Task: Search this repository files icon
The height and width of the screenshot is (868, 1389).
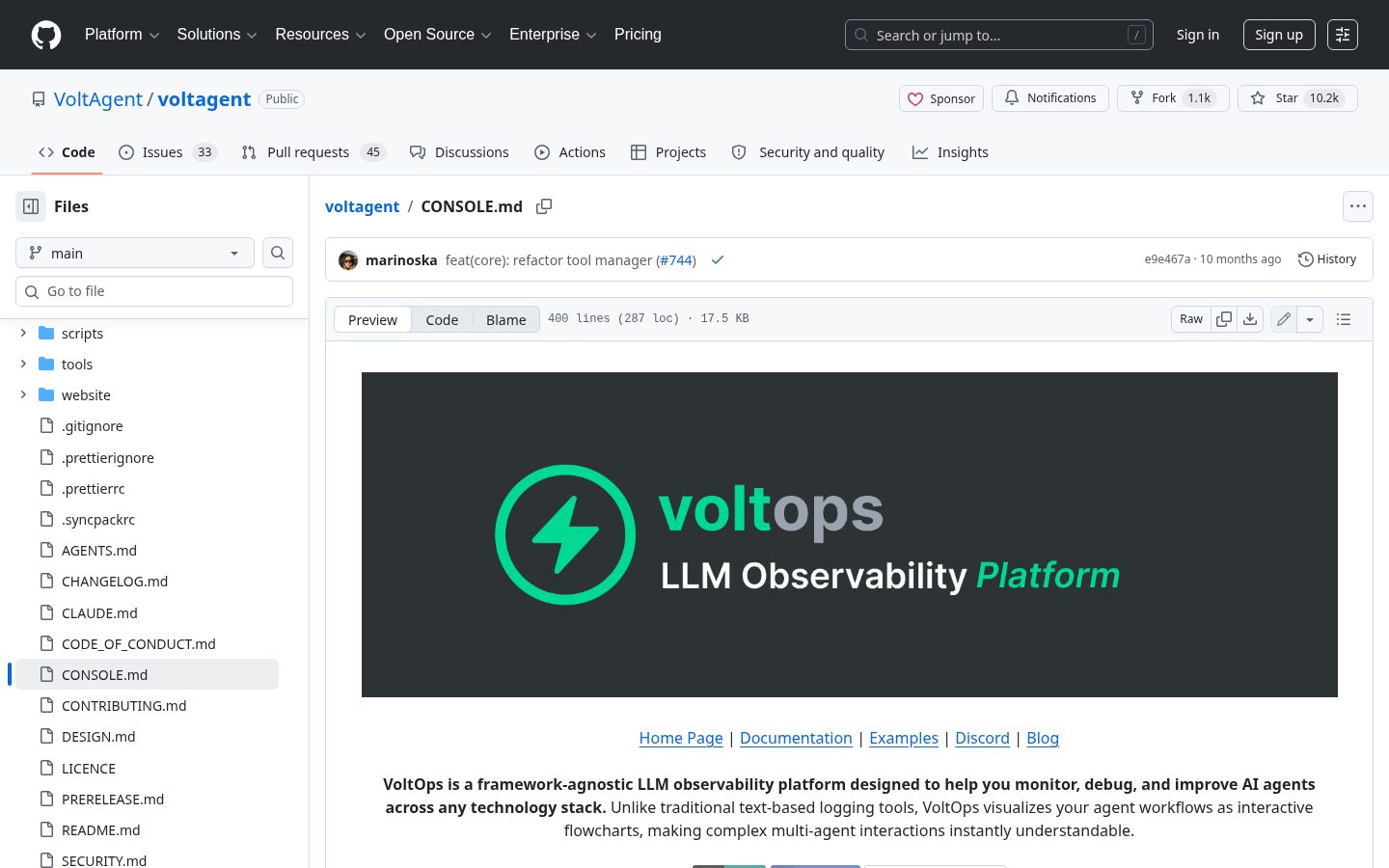Action: tap(278, 253)
